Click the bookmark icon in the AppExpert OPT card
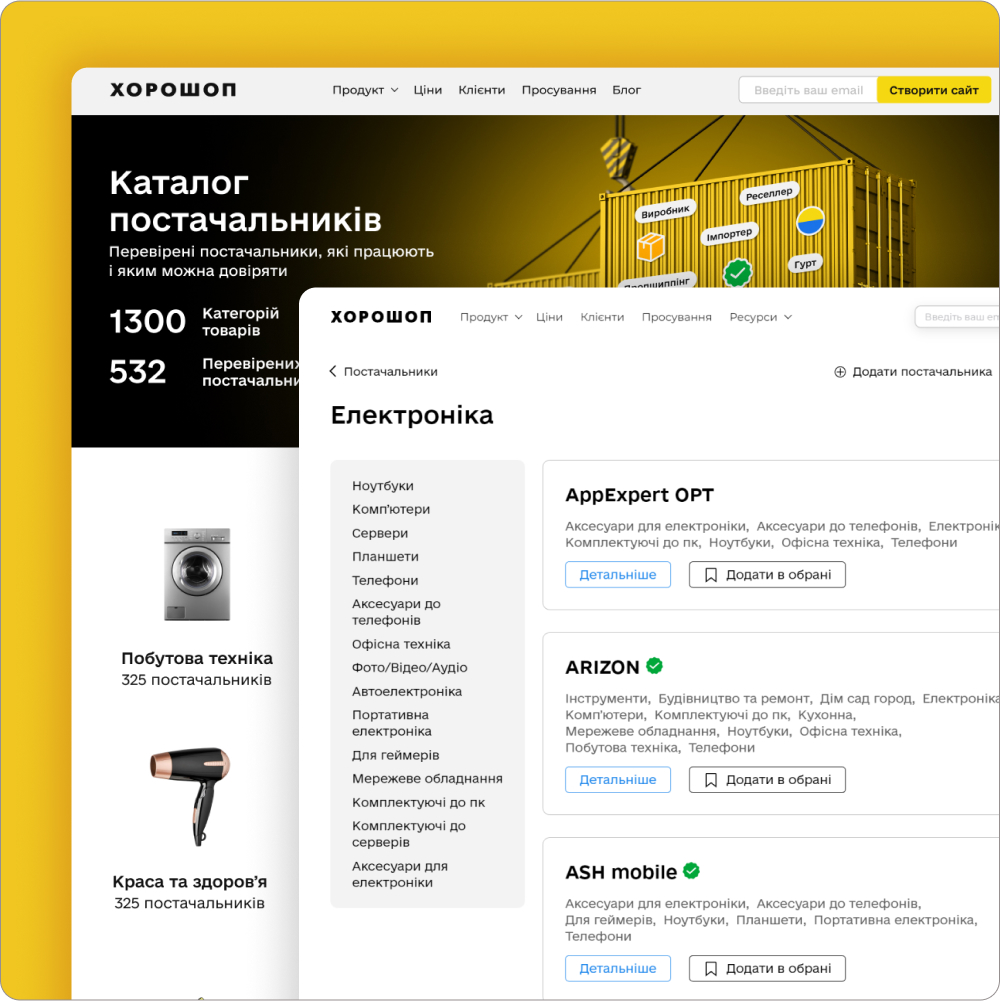Viewport: 1000px width, 1001px height. 711,575
